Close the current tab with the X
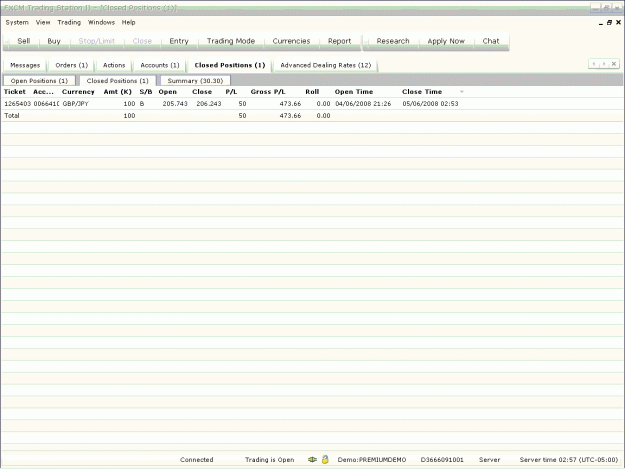The image size is (625, 469). coord(614,64)
